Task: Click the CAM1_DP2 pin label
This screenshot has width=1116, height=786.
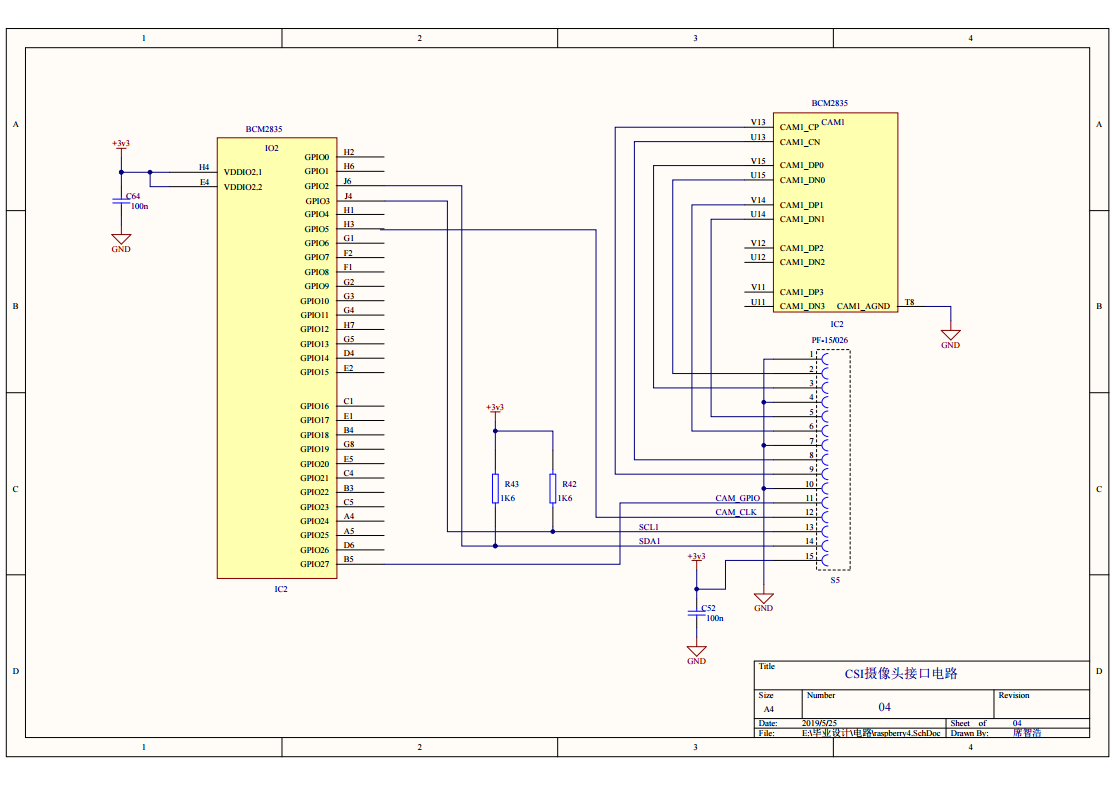Action: point(801,248)
